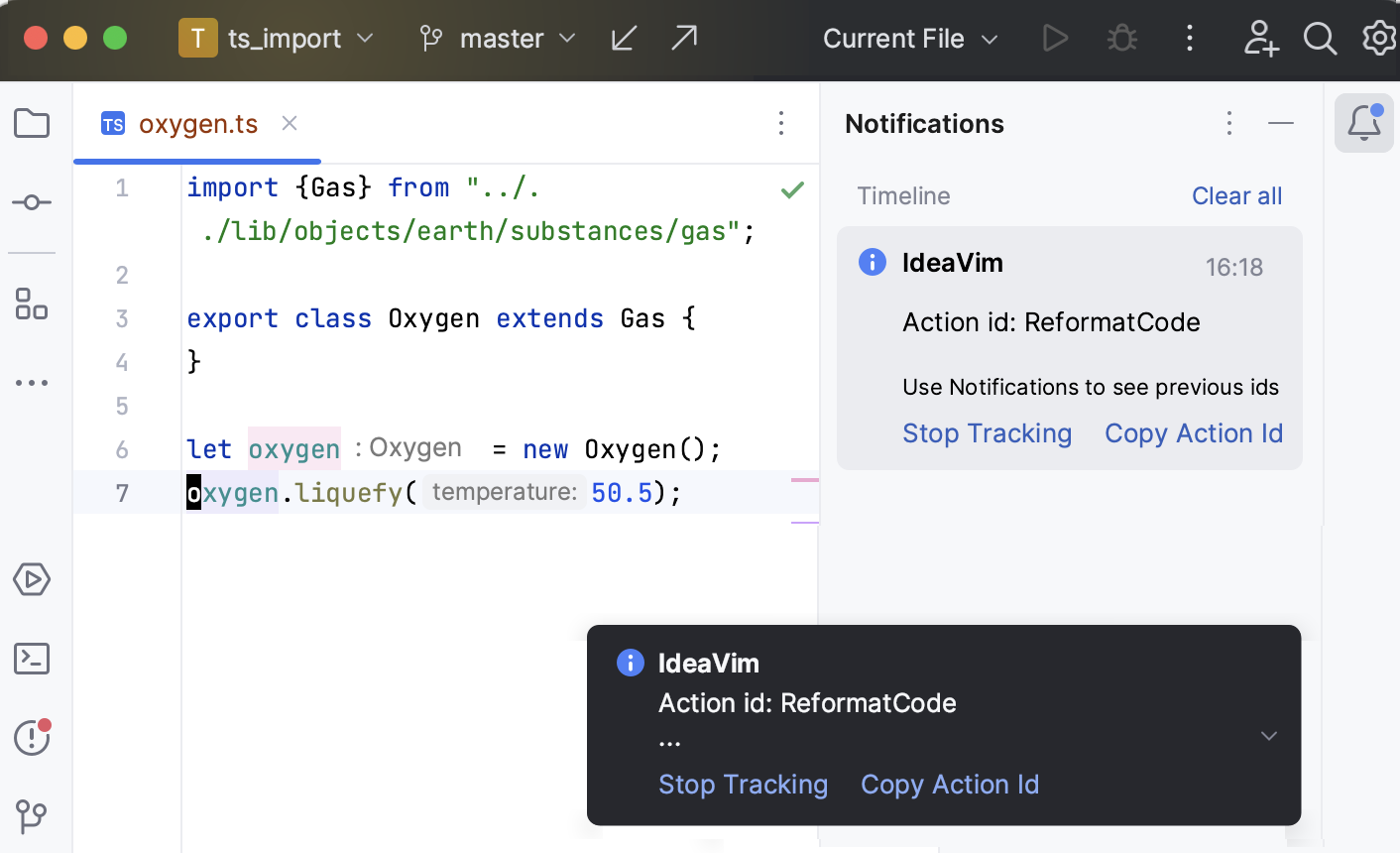The image size is (1400, 853).
Task: Toggle the Notifications bell panel
Action: (1363, 123)
